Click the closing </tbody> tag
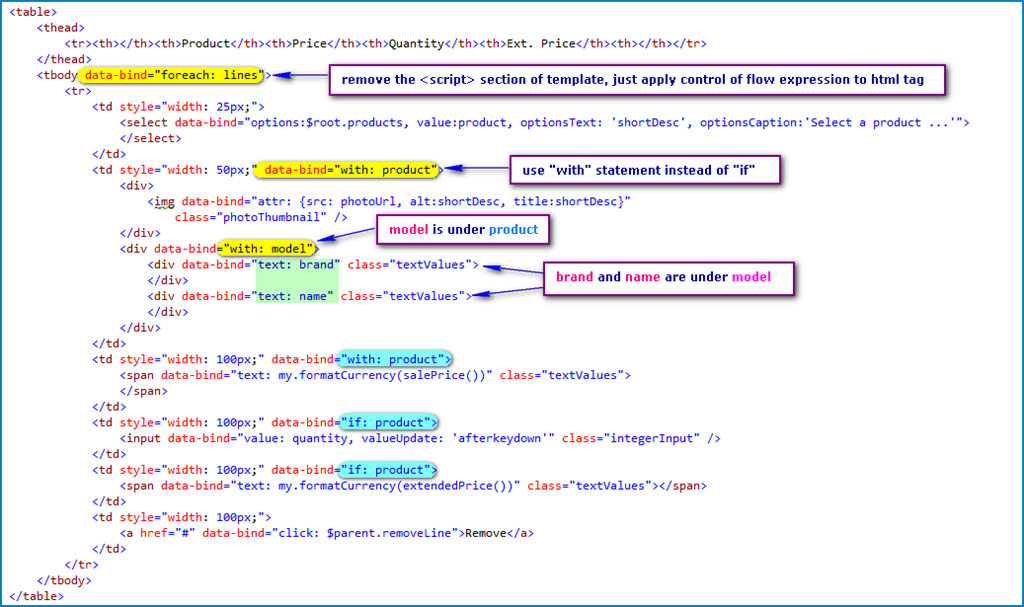Image resolution: width=1024 pixels, height=607 pixels. [x=64, y=580]
